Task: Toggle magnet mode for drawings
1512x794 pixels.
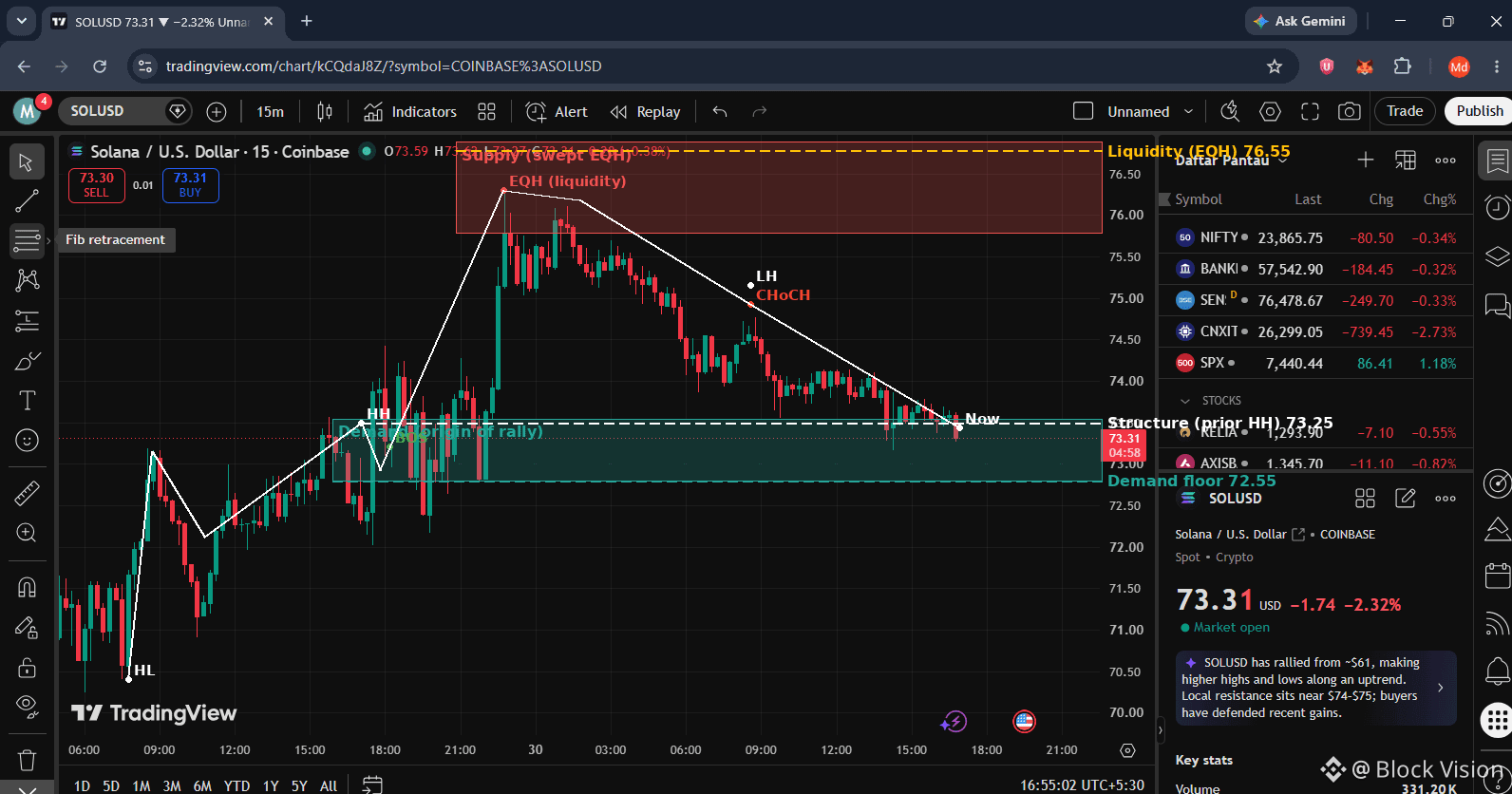Action: coord(27,587)
